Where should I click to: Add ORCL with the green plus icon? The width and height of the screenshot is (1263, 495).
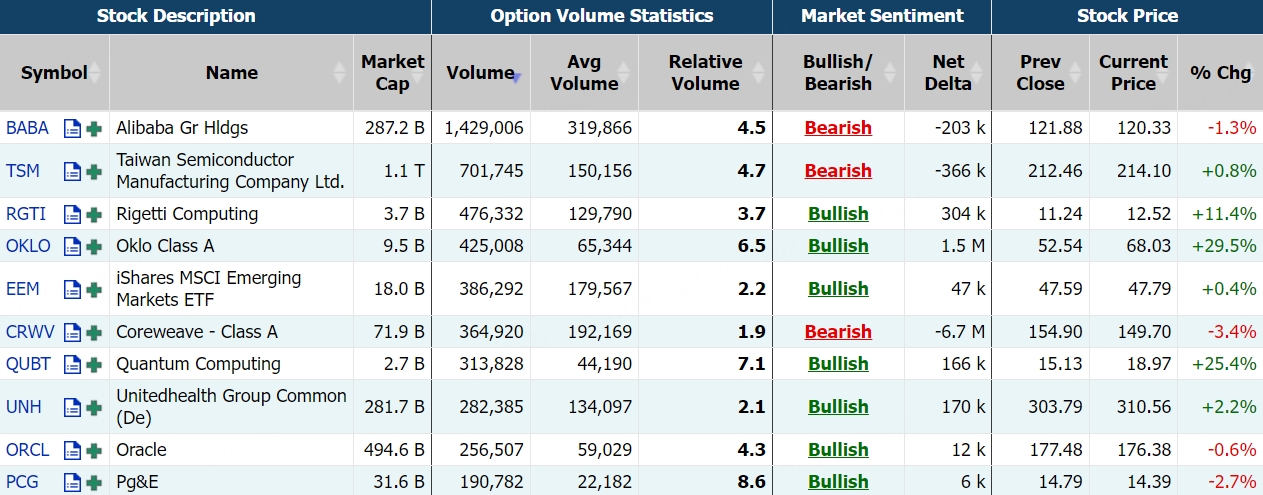(94, 450)
